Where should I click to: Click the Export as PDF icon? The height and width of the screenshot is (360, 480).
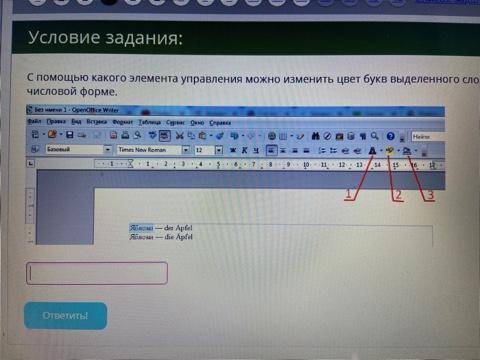[x=113, y=135]
